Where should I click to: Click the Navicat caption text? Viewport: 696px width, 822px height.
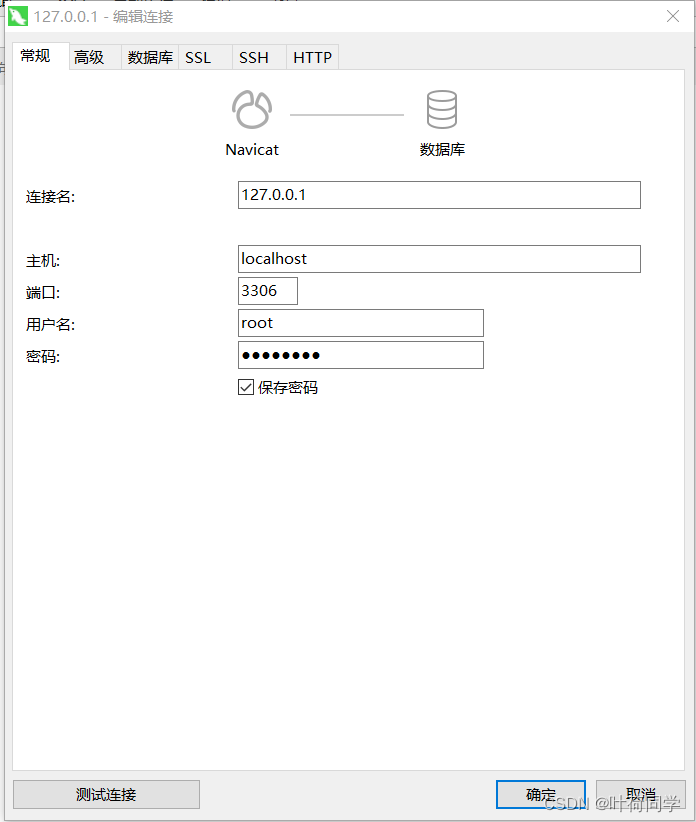[x=252, y=150]
